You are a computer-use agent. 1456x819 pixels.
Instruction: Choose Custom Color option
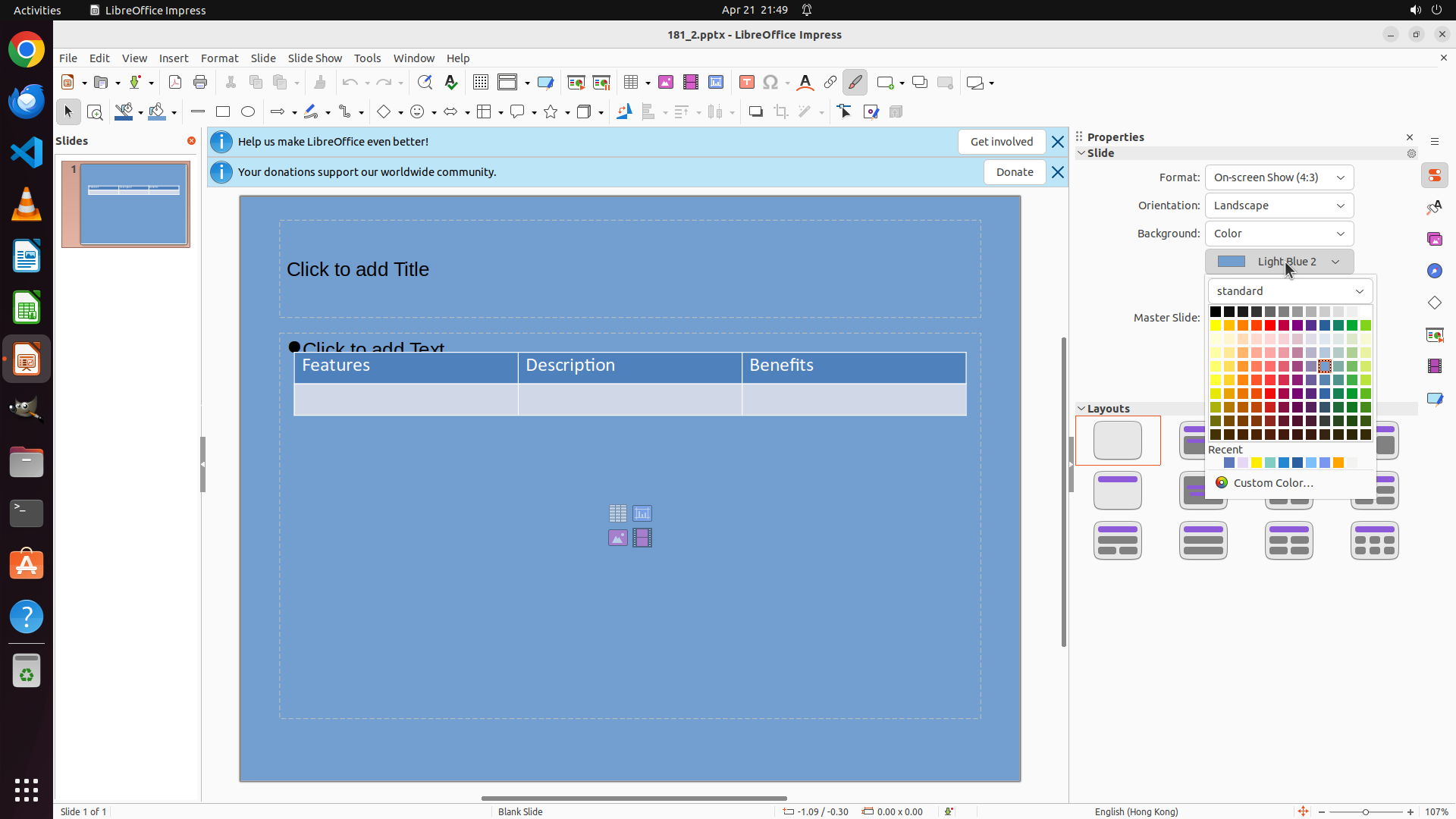coord(1272,483)
